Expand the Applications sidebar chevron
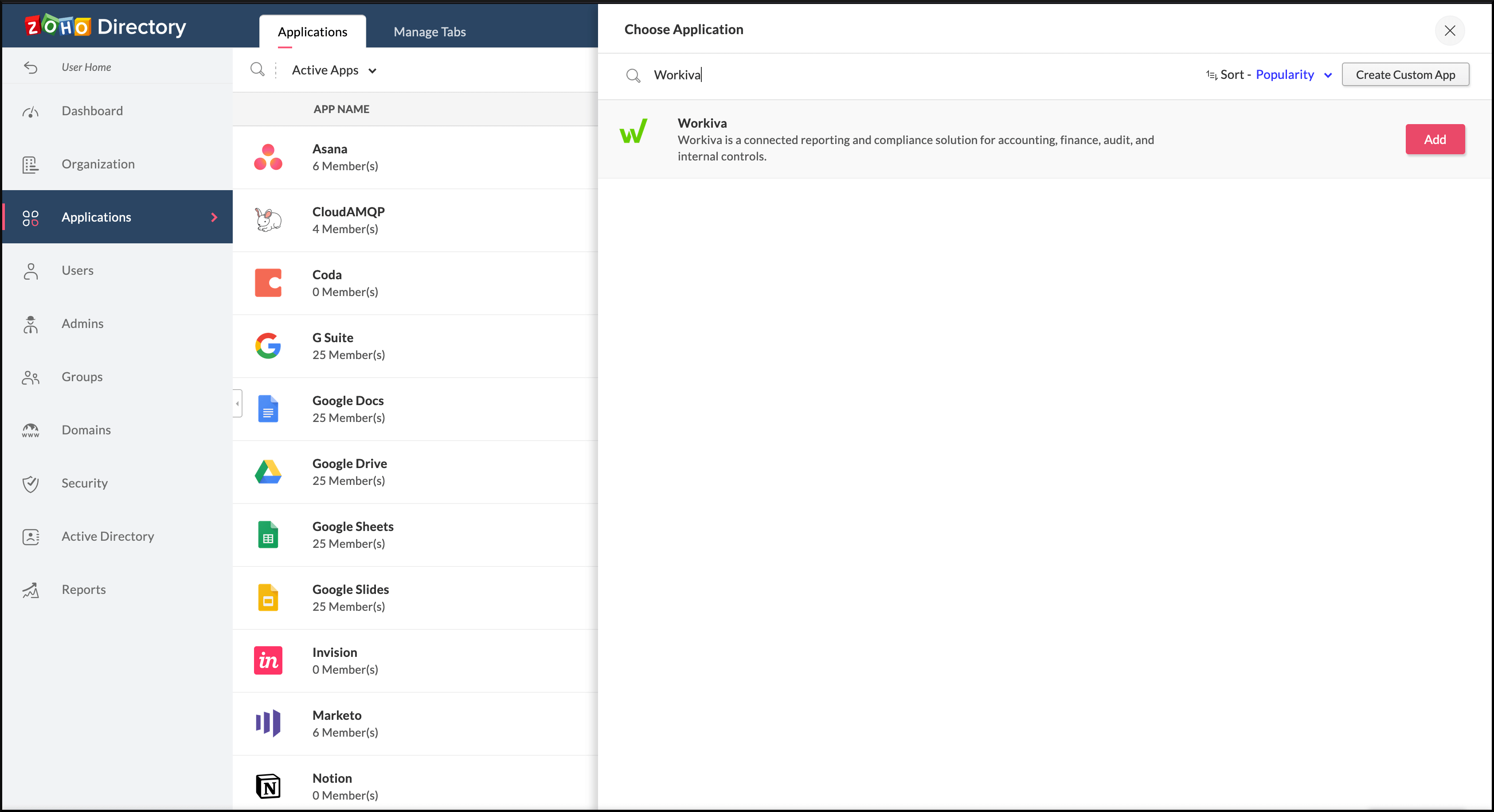Image resolution: width=1494 pixels, height=812 pixels. pos(214,217)
